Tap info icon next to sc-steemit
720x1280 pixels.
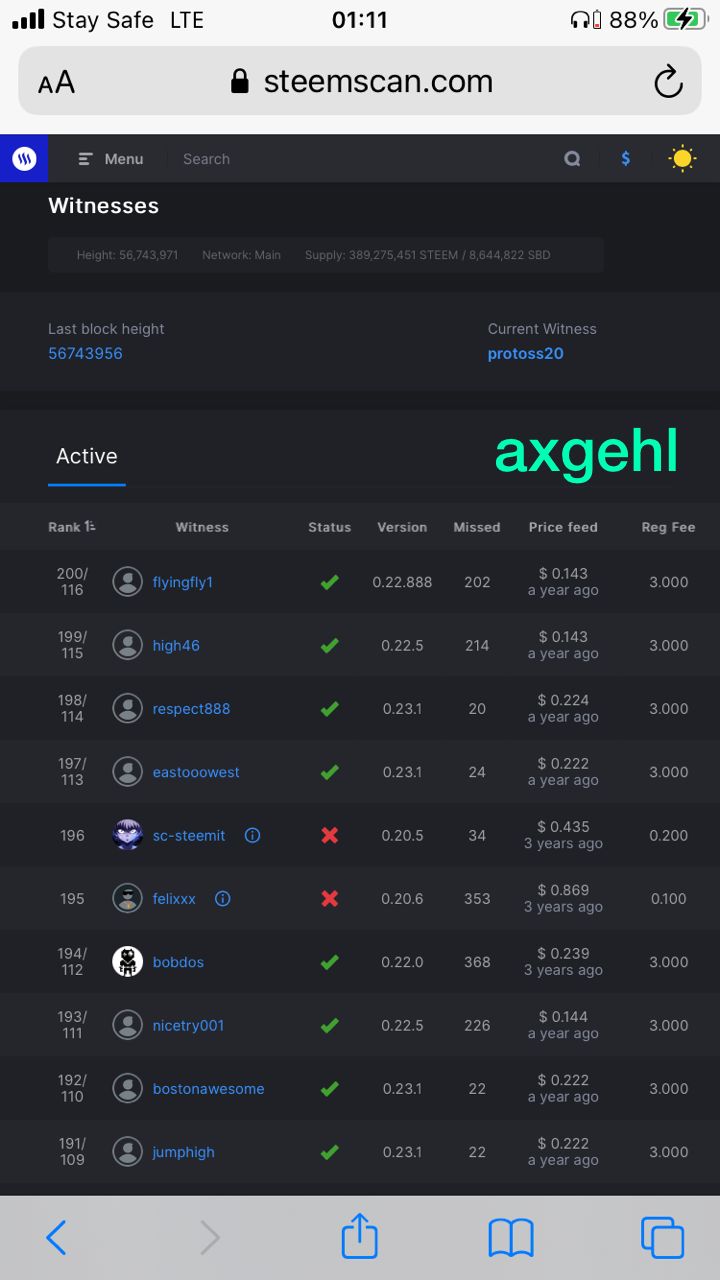point(253,835)
